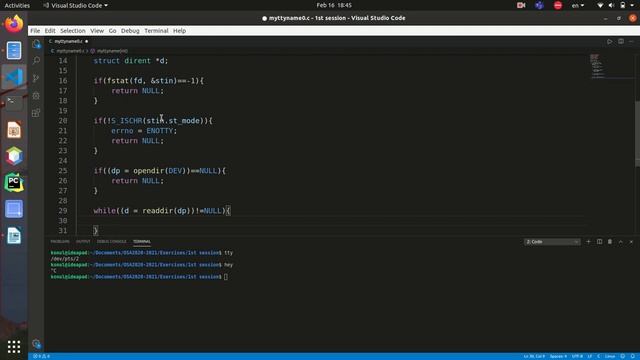Kill the terminal with trash icon
Screen dimensions: 640x360
[610, 242]
